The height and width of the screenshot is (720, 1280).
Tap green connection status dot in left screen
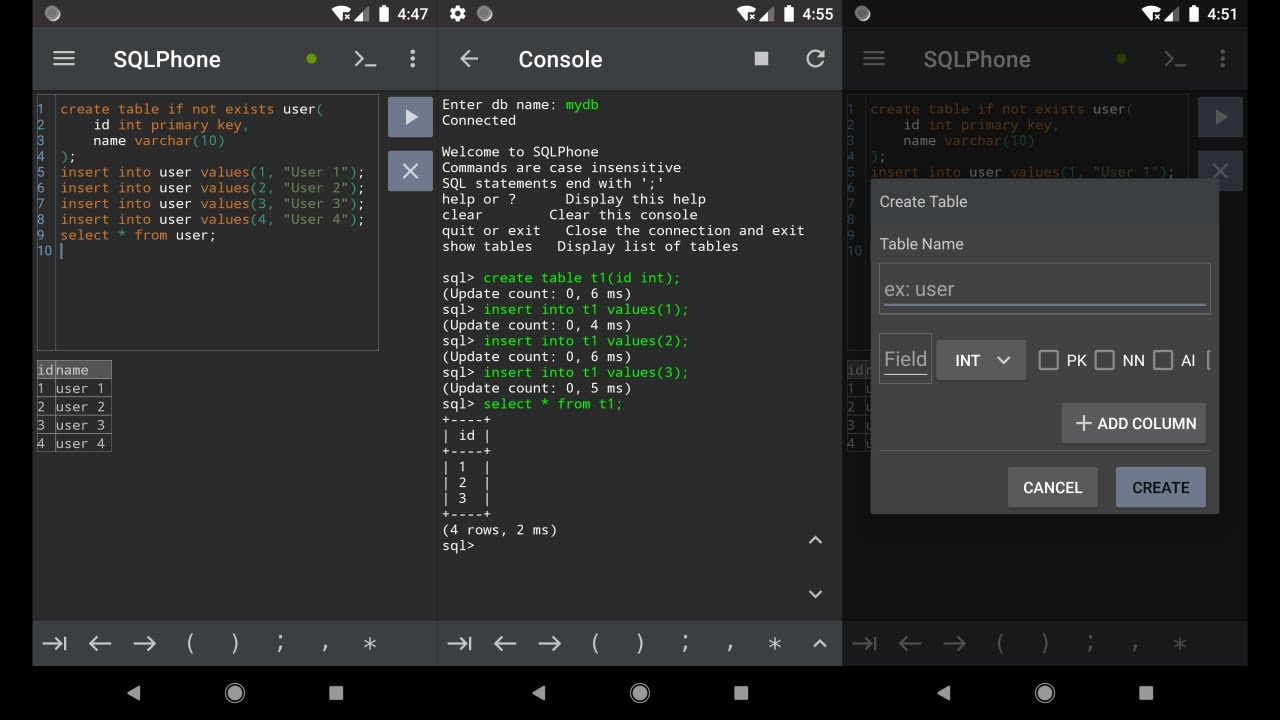311,59
